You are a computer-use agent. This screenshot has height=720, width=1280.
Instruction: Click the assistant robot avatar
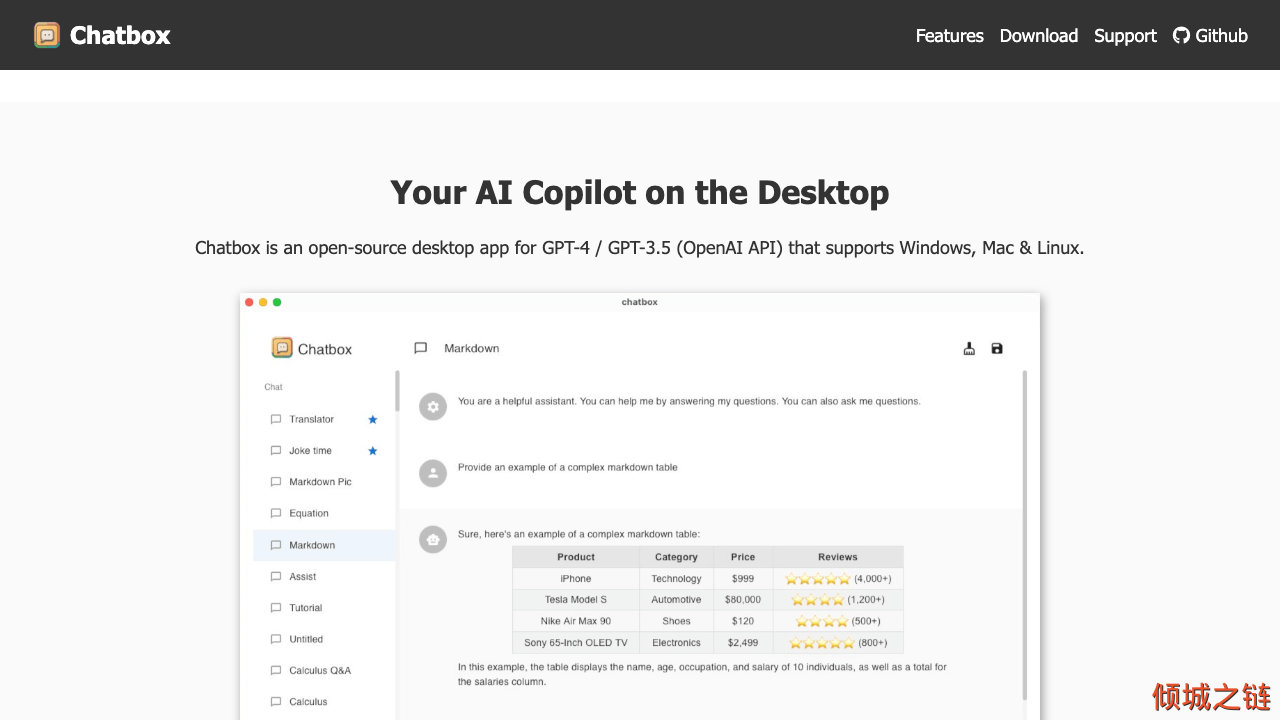click(x=433, y=540)
